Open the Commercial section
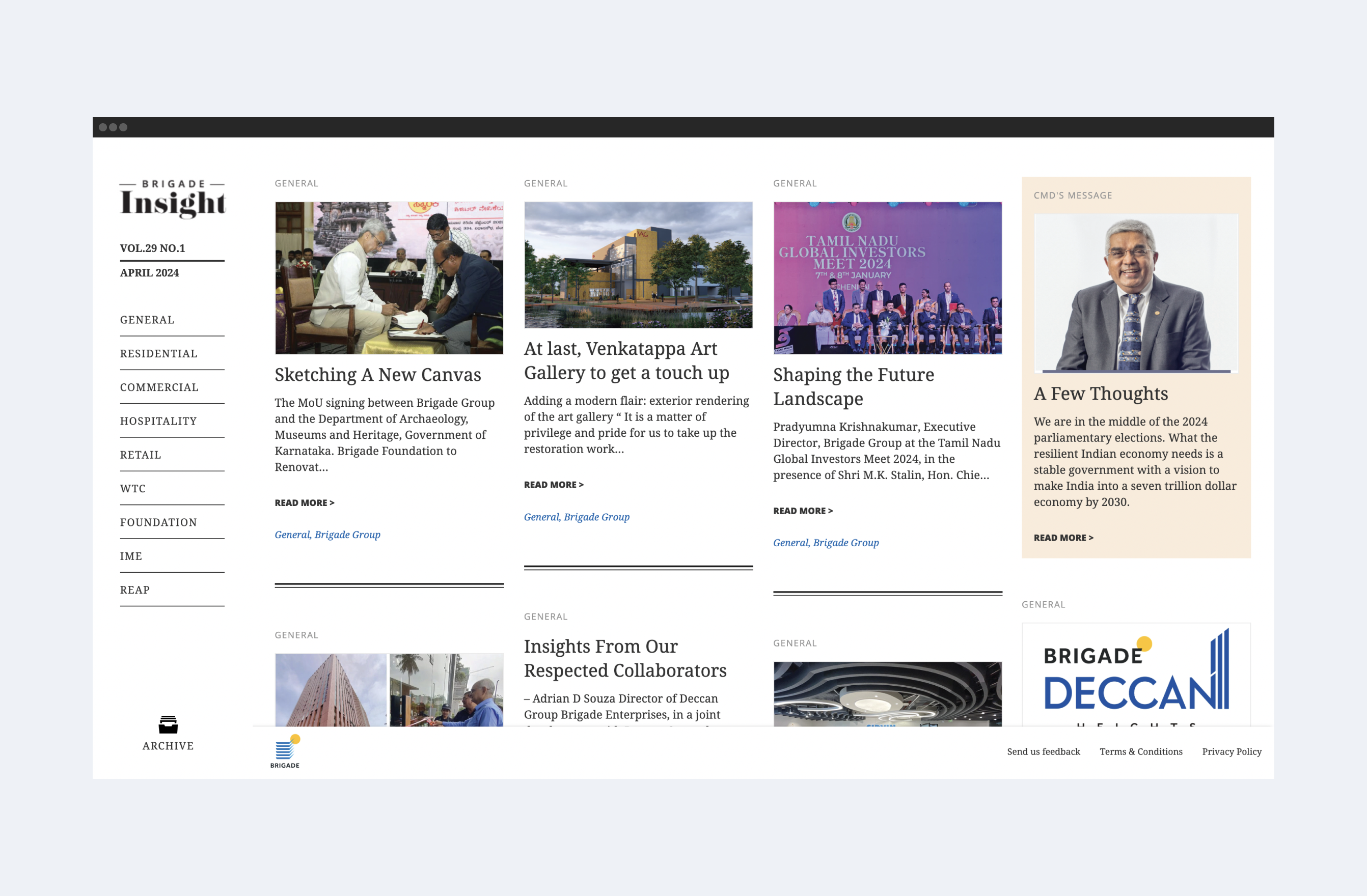Screen dimensions: 1367x896 (x=159, y=387)
